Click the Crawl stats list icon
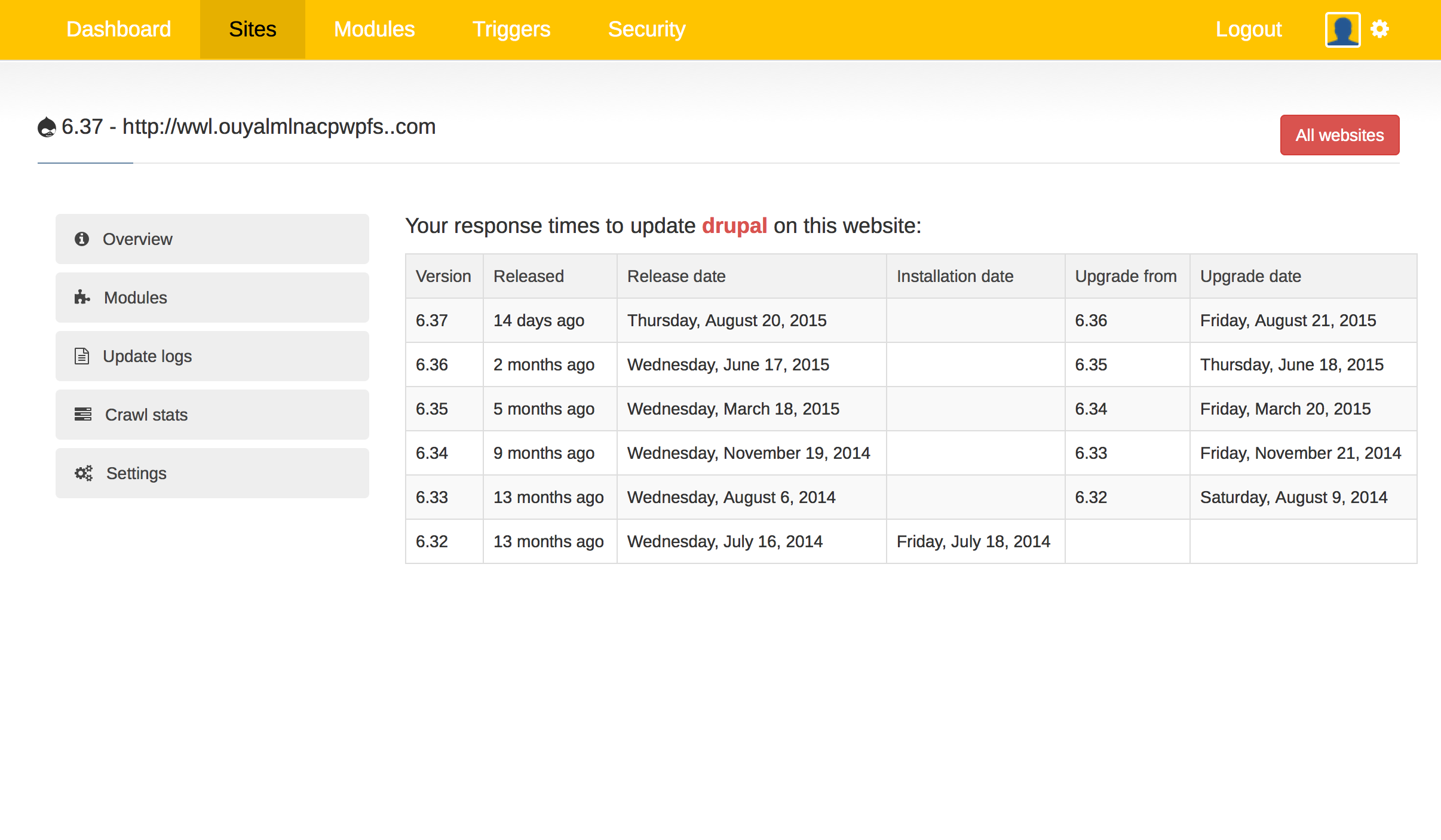The width and height of the screenshot is (1441, 840). pyautogui.click(x=83, y=414)
